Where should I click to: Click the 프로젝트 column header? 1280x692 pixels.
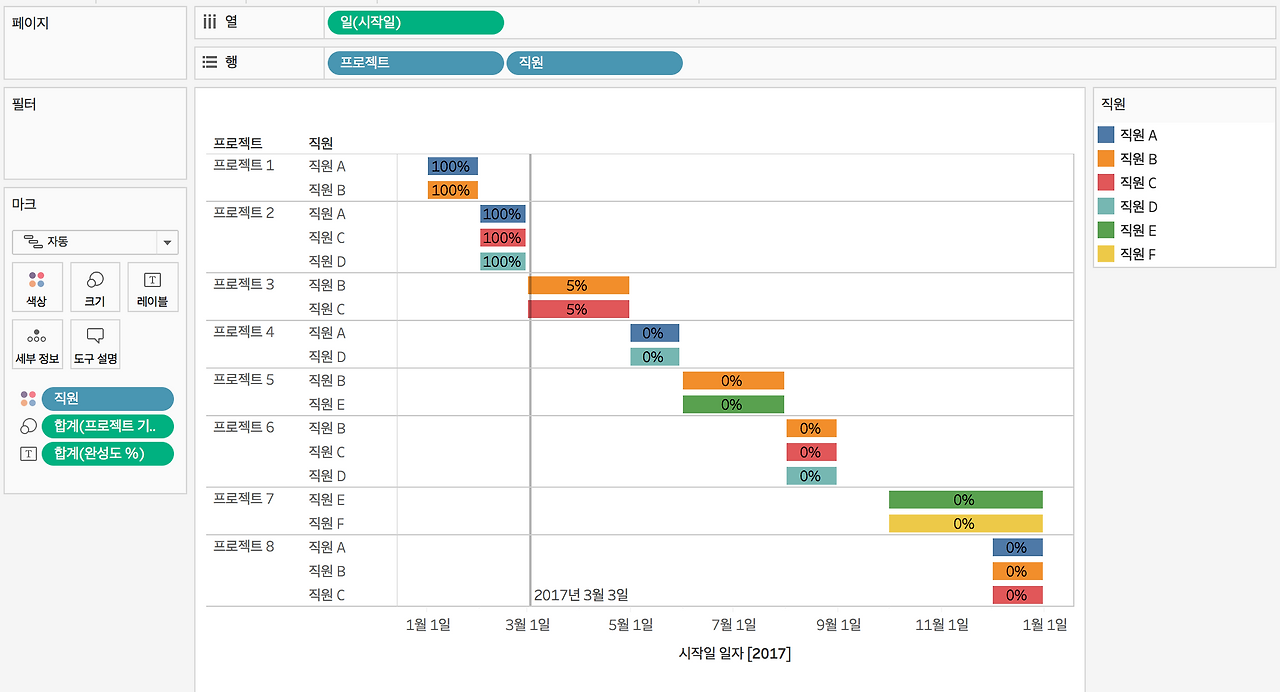pos(238,143)
